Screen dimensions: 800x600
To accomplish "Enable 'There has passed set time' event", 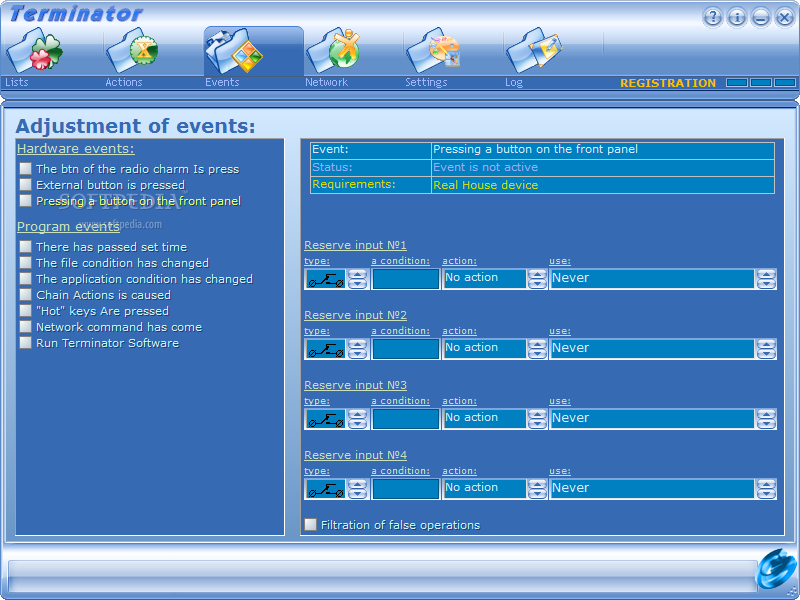I will [x=26, y=246].
